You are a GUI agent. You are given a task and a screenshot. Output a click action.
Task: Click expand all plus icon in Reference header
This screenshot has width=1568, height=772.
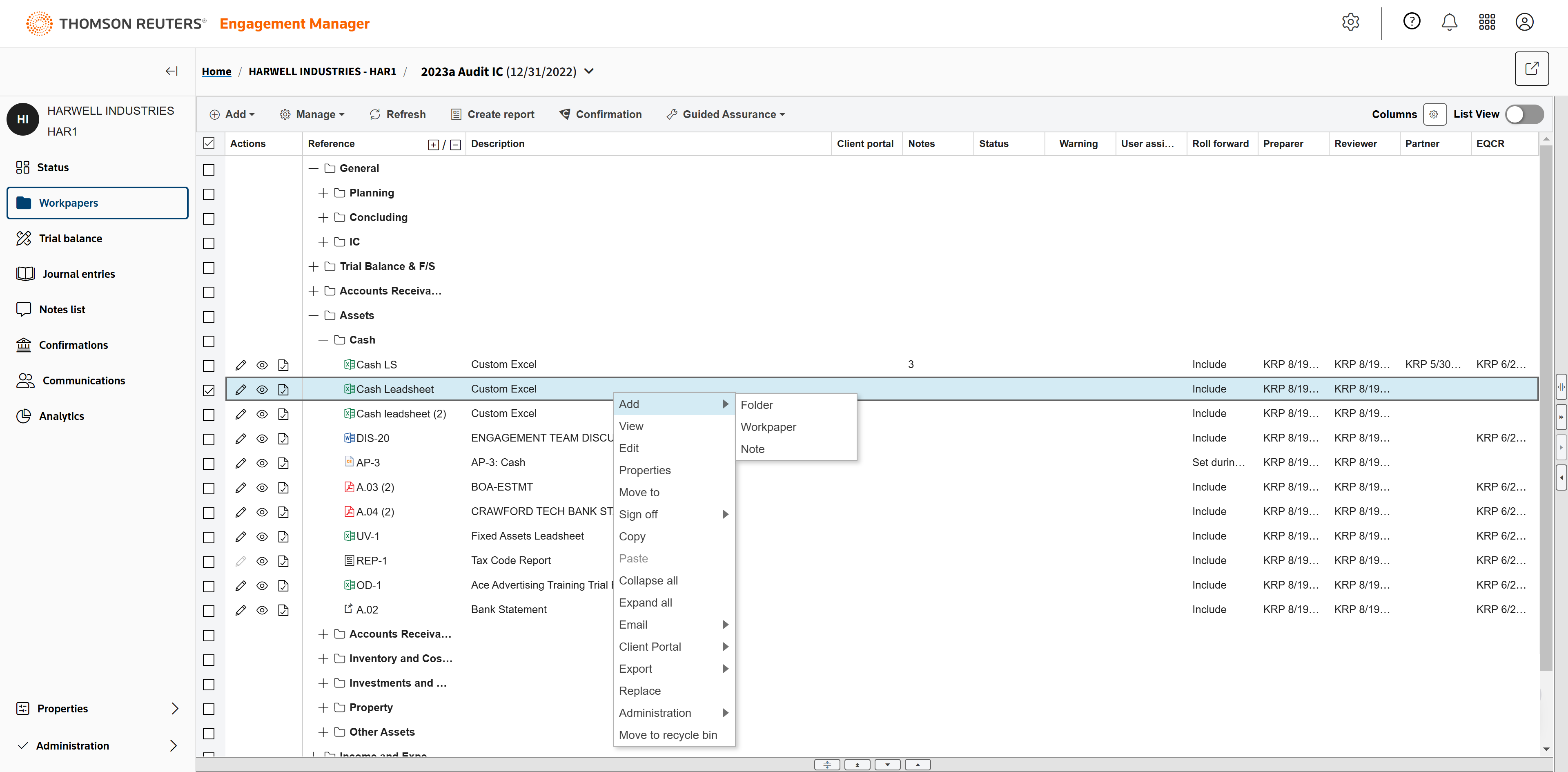coord(433,144)
